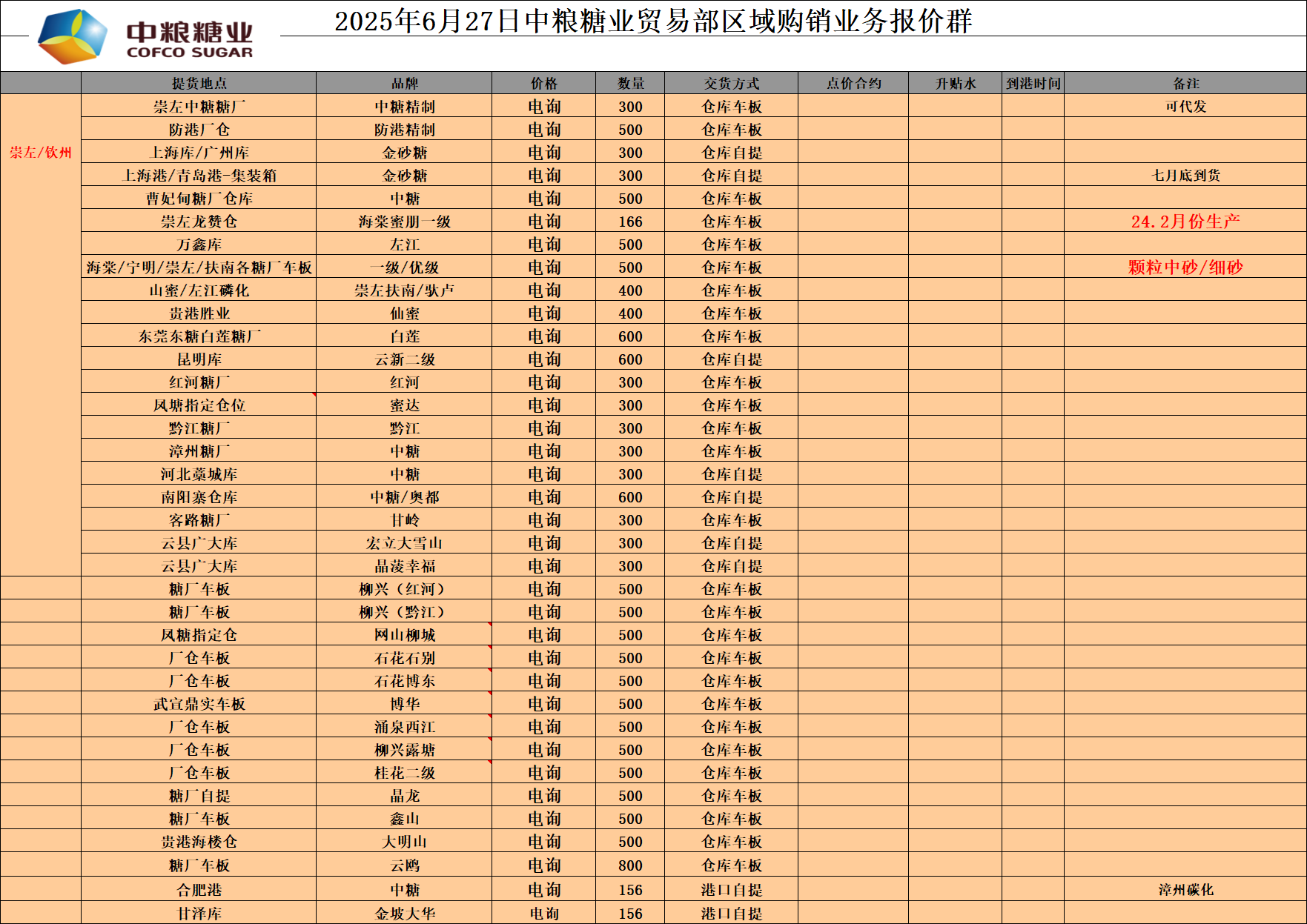Select the 到港时间 header cell

(x=1033, y=83)
